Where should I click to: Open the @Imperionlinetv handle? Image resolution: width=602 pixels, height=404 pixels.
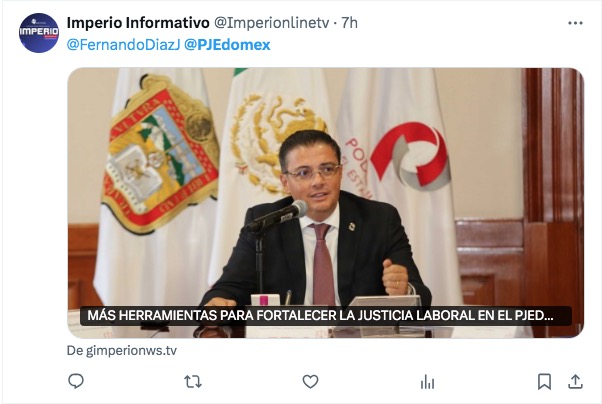(x=271, y=23)
